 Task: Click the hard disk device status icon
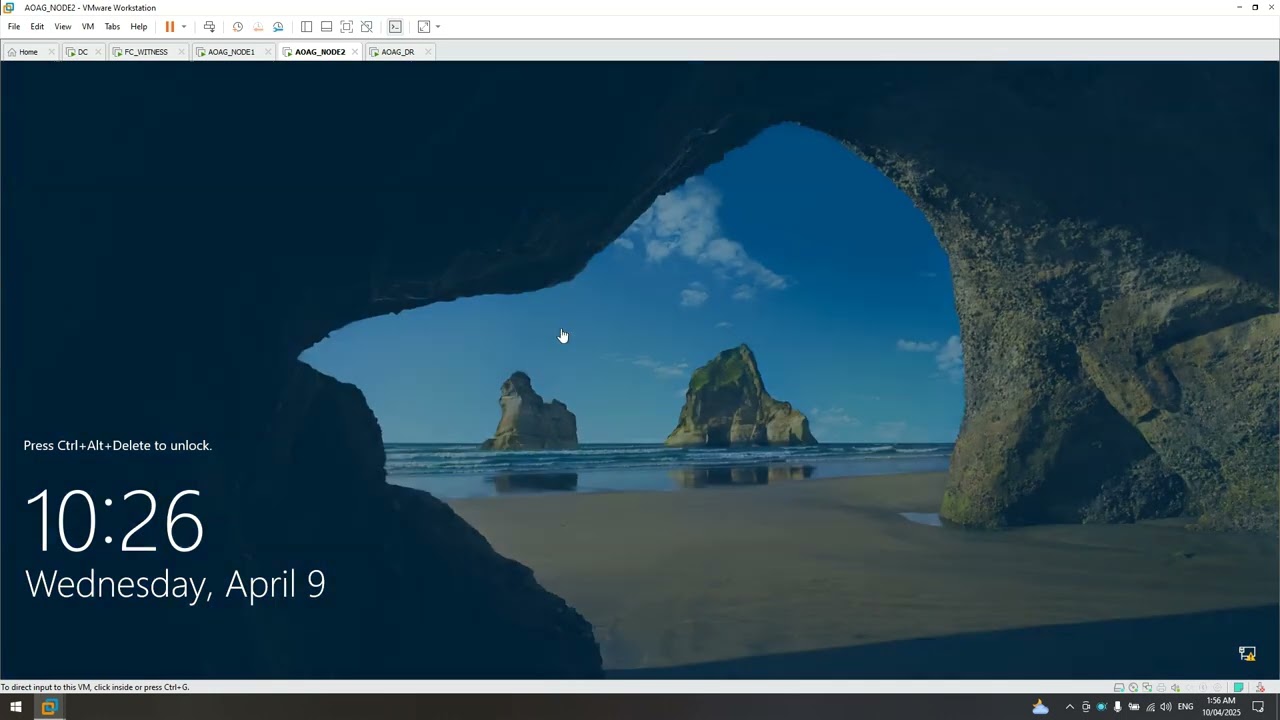[1119, 687]
